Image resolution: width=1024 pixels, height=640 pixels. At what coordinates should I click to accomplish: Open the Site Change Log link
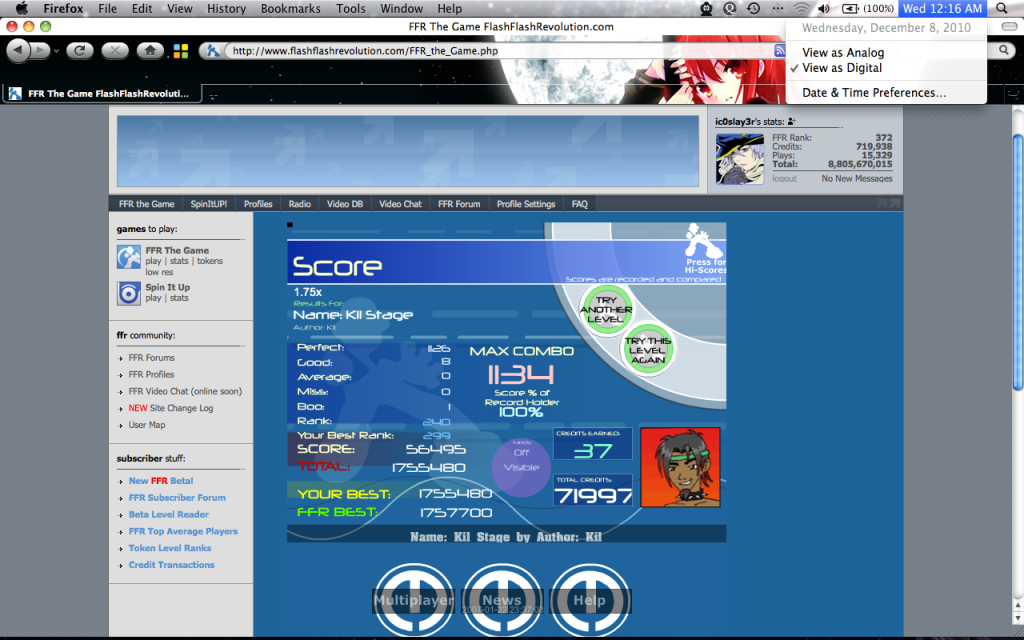pos(180,408)
